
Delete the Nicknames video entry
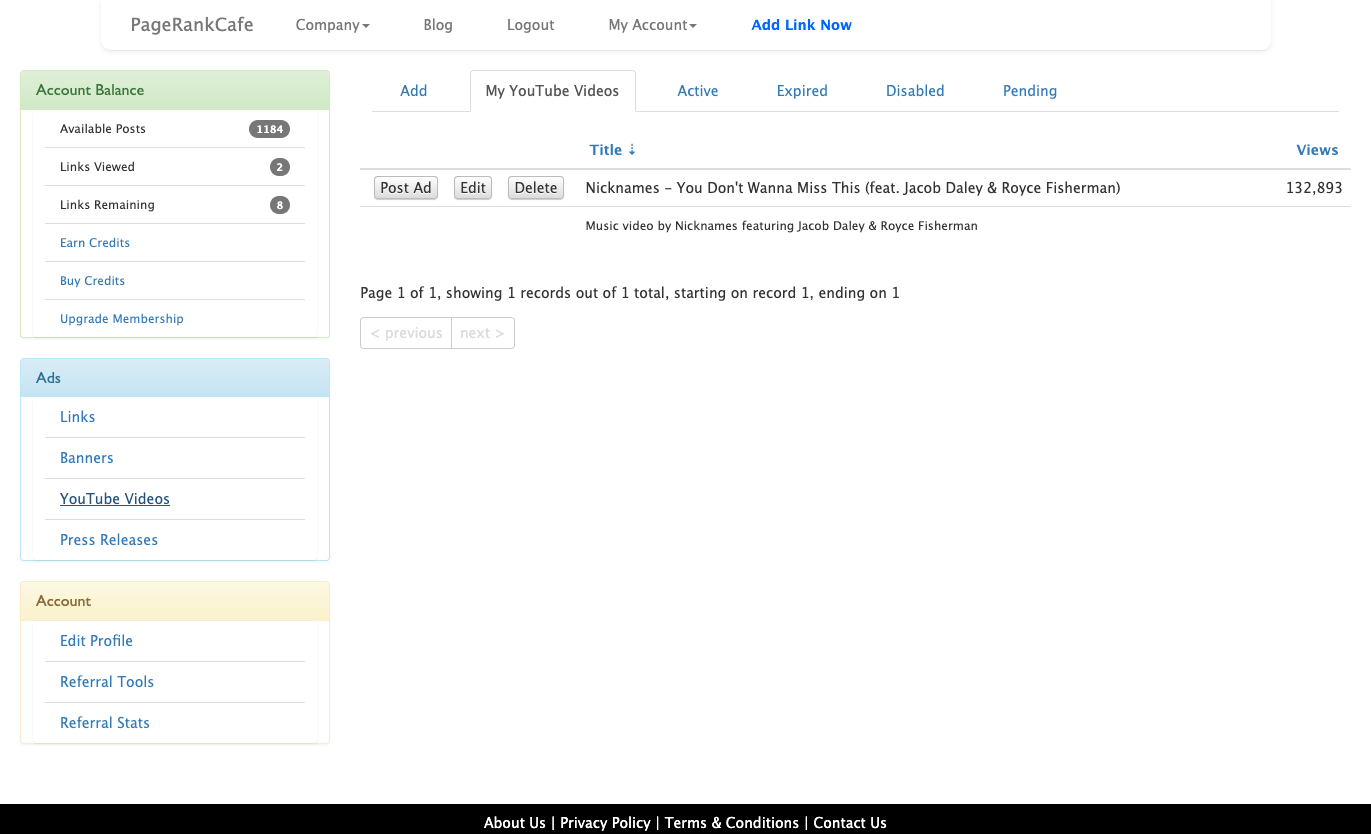(x=536, y=188)
